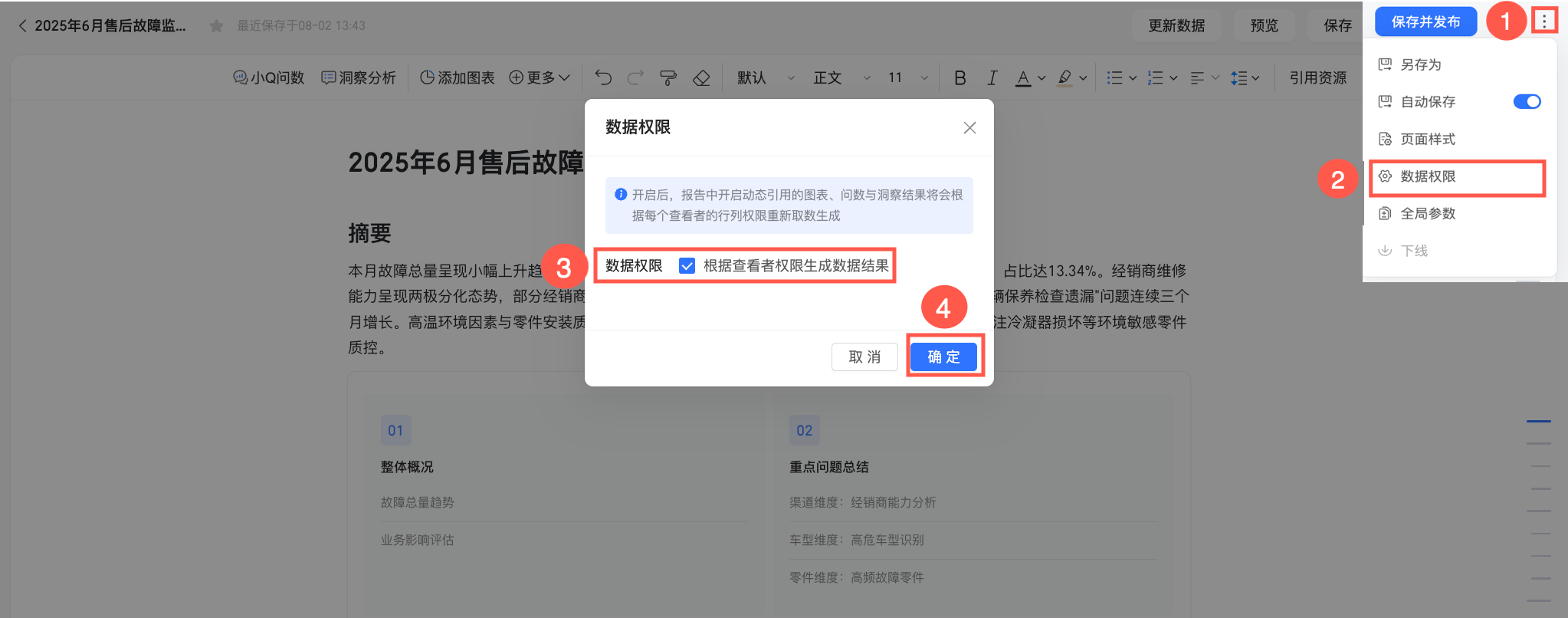Viewport: 1568px width, 618px height.
Task: Click the 预览 button
Action: tap(1265, 26)
